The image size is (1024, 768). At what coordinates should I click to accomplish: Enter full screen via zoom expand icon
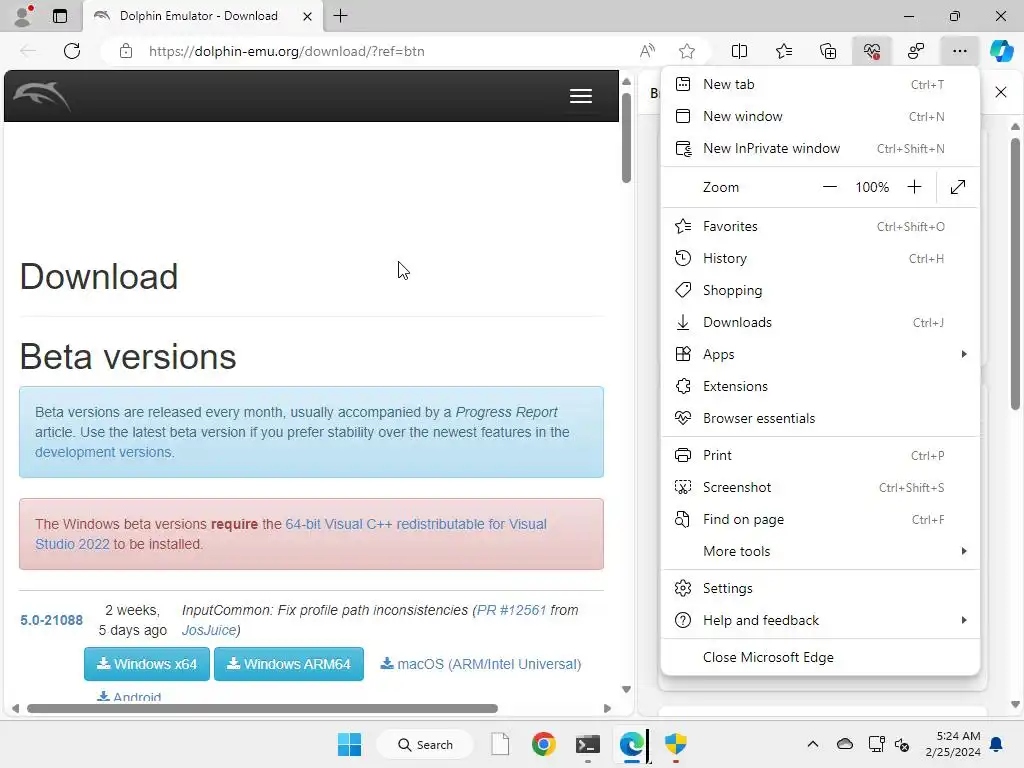point(957,187)
